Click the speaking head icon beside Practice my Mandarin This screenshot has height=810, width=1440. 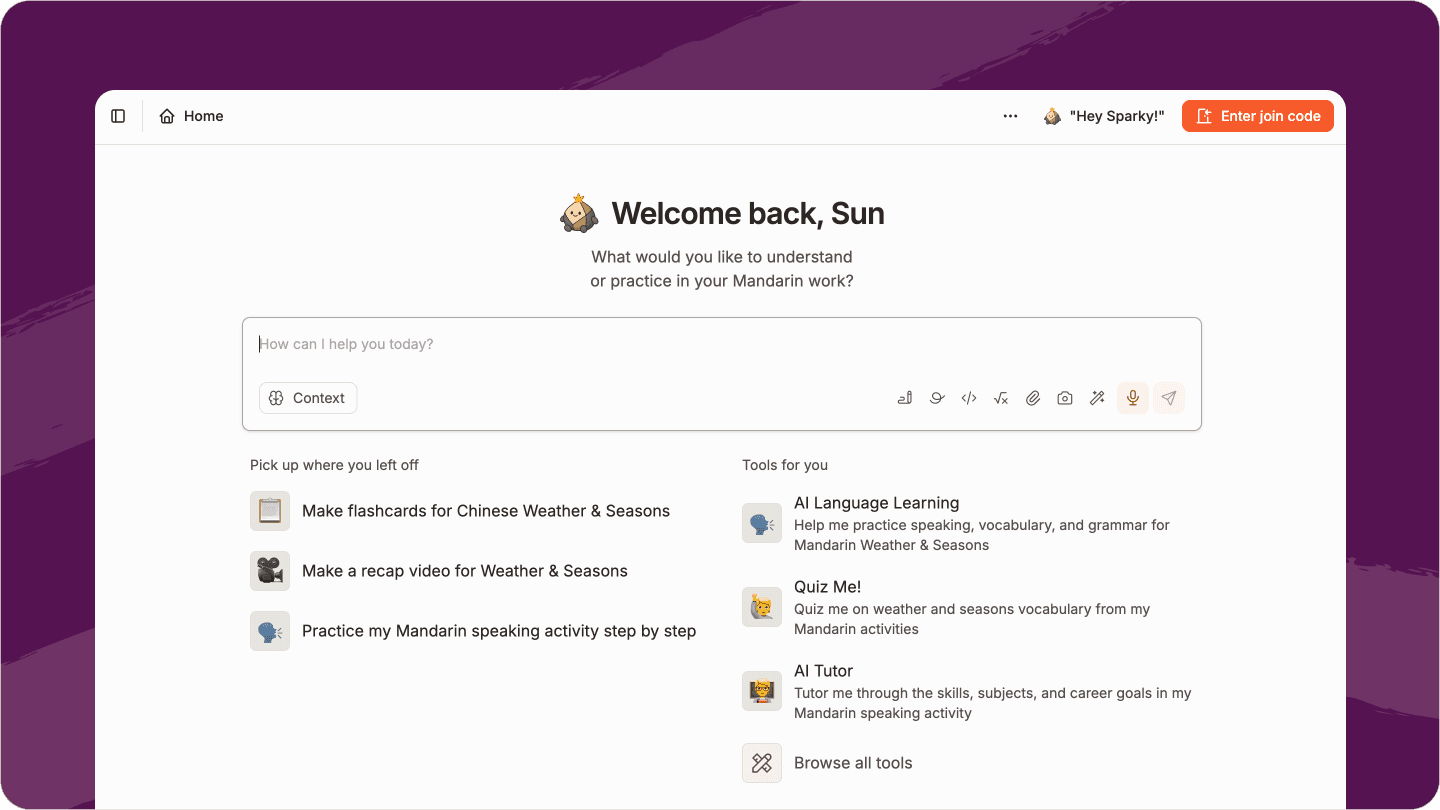pos(270,631)
